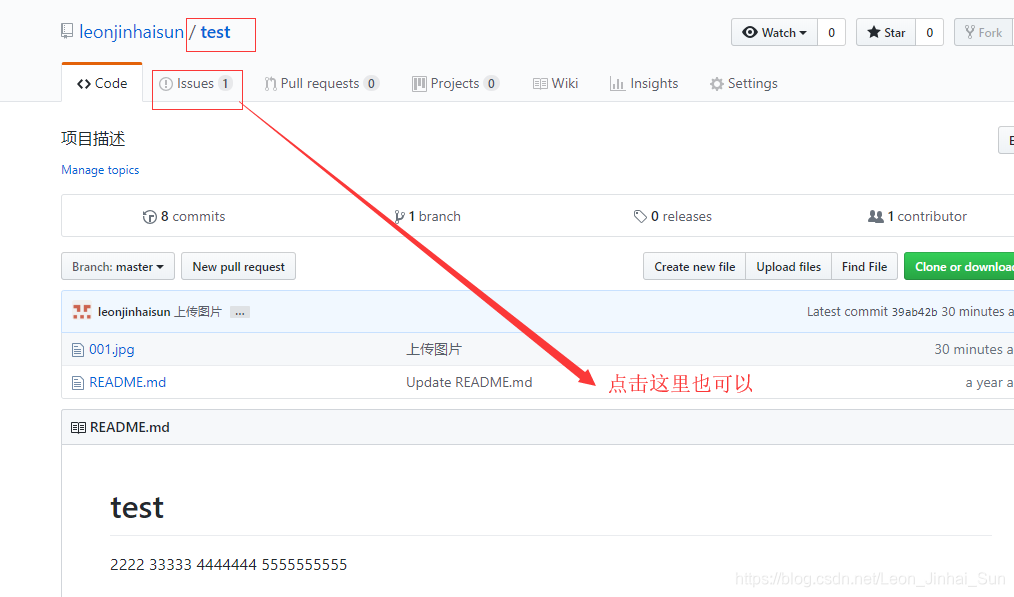Open the repository Settings tab

744,83
